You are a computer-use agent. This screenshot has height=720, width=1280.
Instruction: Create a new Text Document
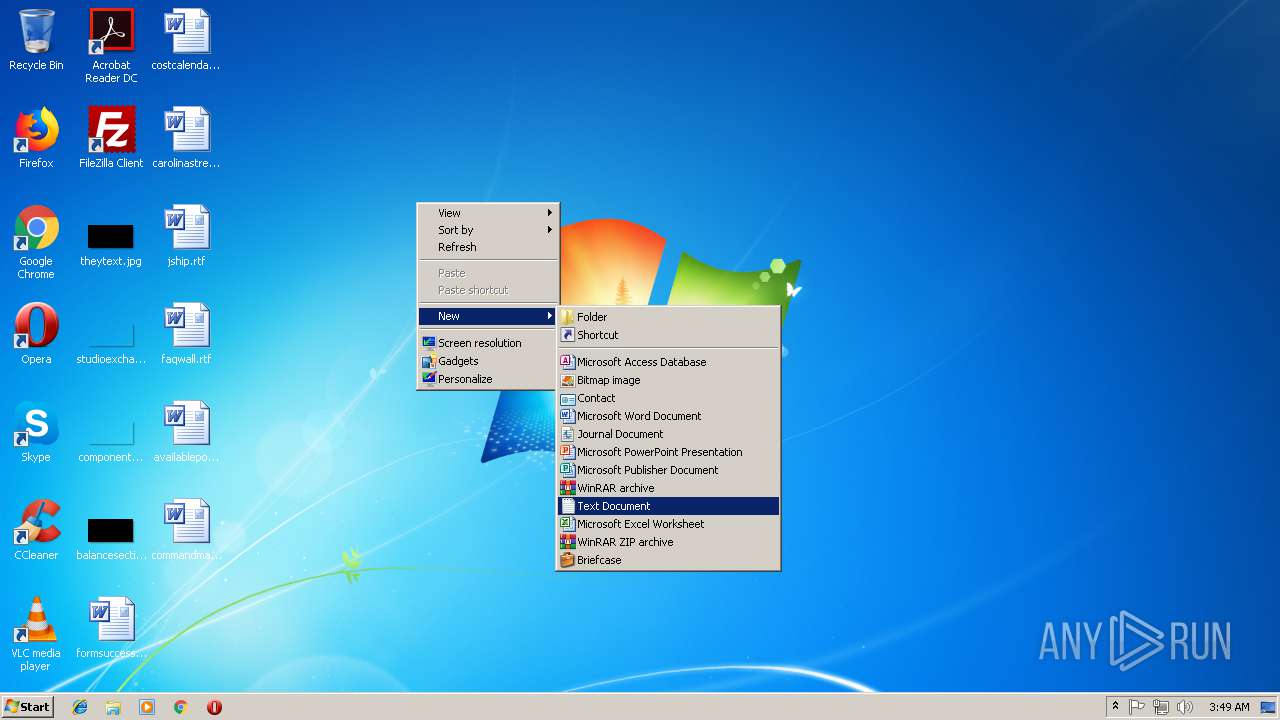click(x=668, y=506)
